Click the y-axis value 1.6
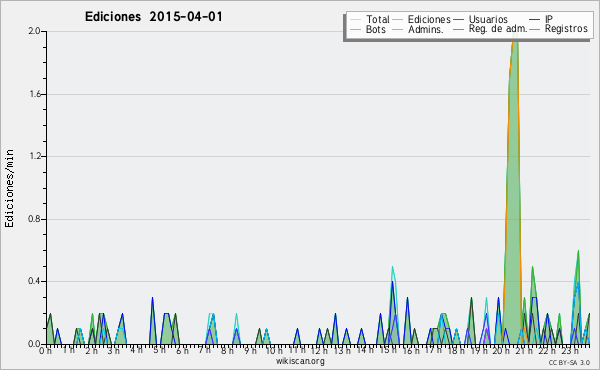Image resolution: width=600 pixels, height=370 pixels. [x=34, y=94]
